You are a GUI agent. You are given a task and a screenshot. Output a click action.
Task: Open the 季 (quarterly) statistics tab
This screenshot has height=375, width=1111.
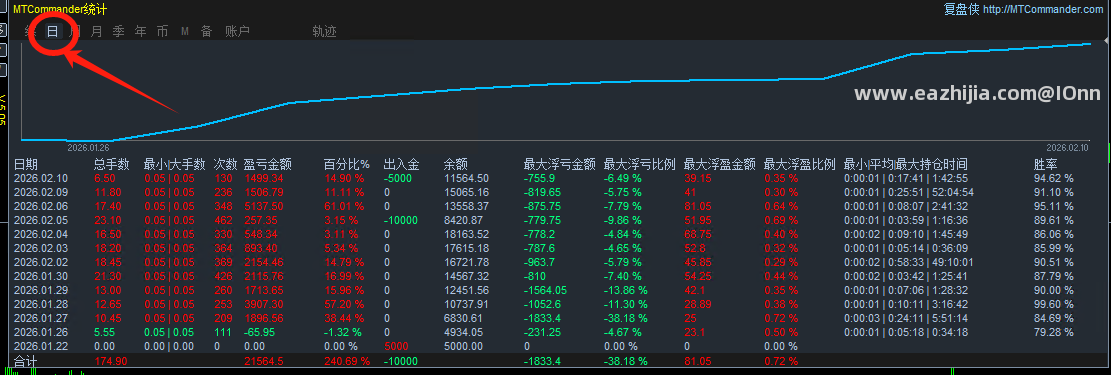coord(119,31)
